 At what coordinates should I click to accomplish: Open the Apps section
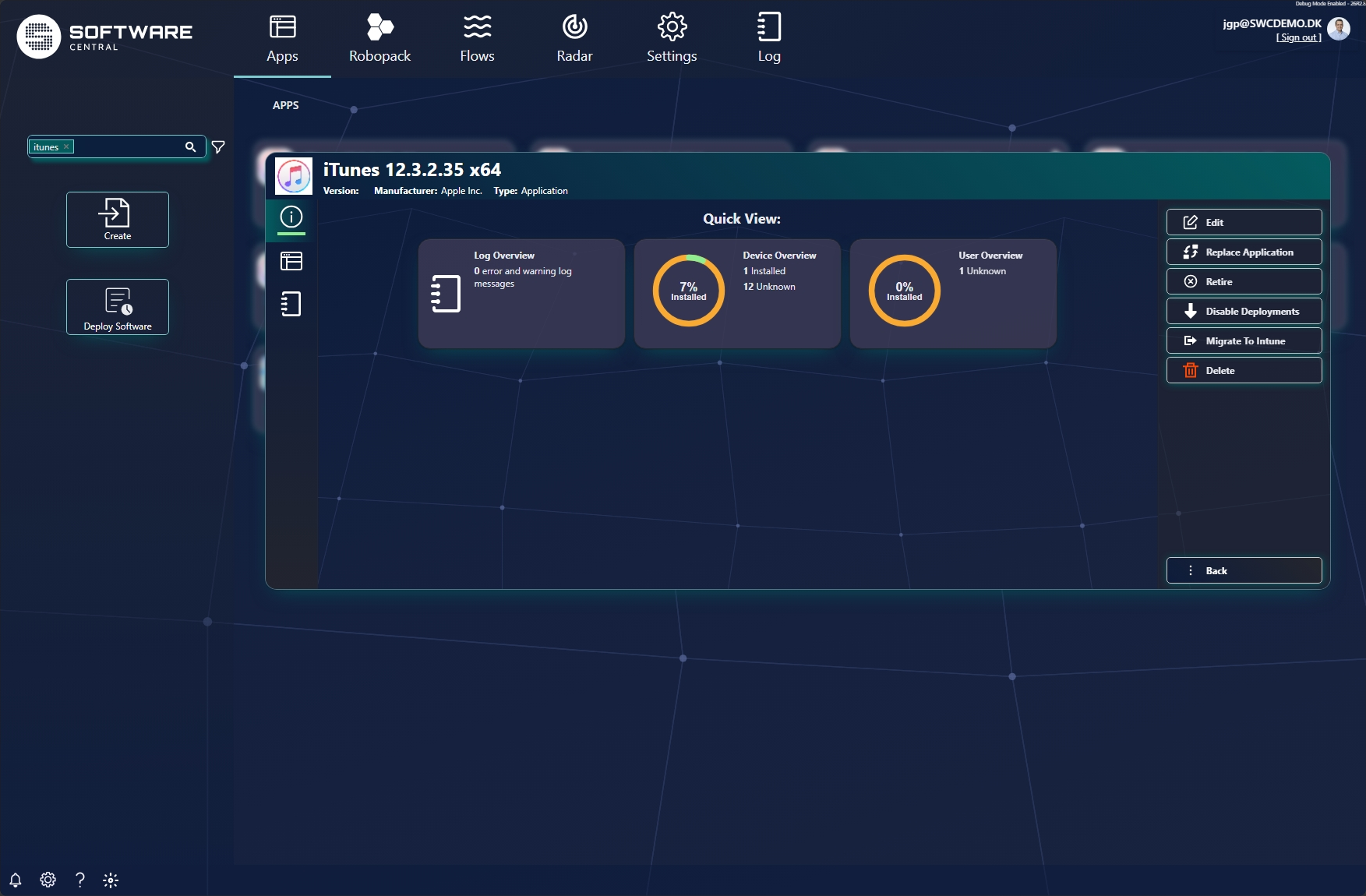coord(282,39)
